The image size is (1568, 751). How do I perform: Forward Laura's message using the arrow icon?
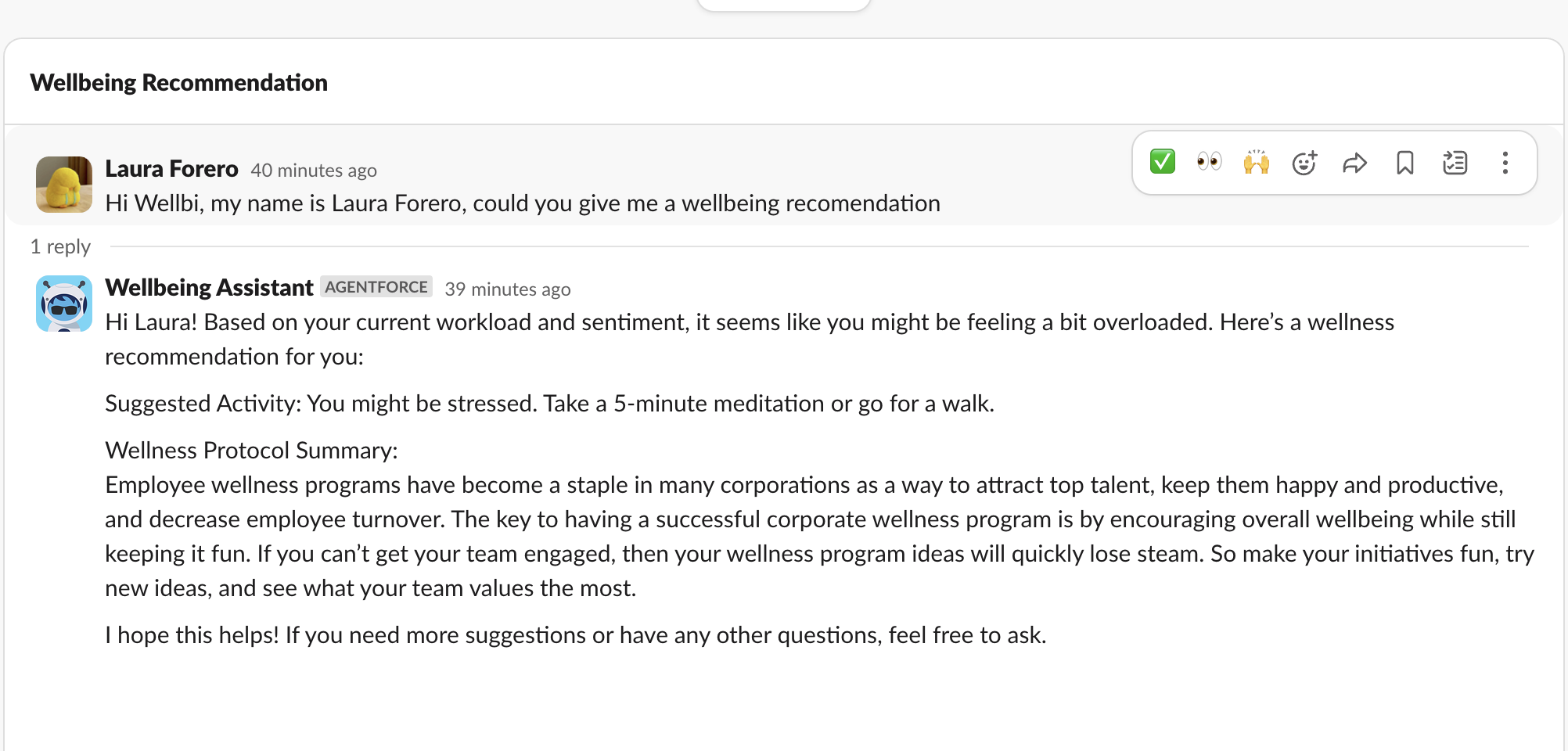(1354, 163)
